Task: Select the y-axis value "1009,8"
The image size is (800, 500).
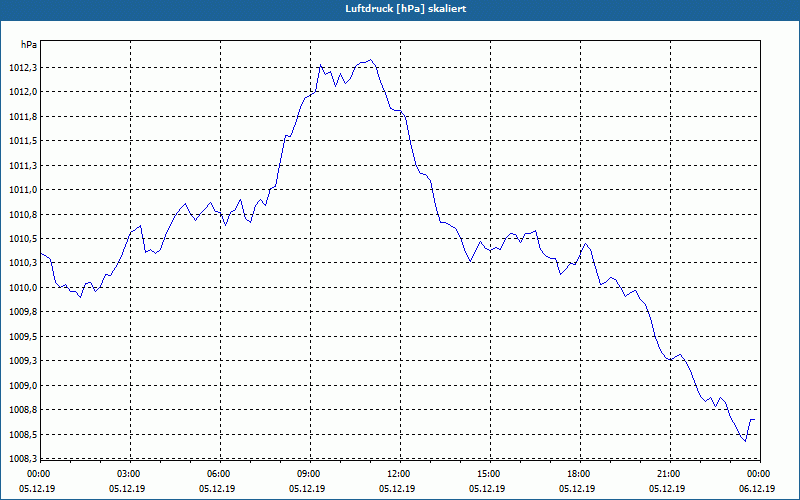Action: pyautogui.click(x=23, y=312)
